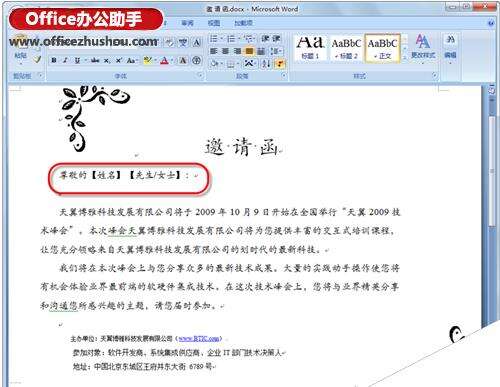Open bullet library dropdown arrow
This screenshot has width=500, height=387.
221,39
